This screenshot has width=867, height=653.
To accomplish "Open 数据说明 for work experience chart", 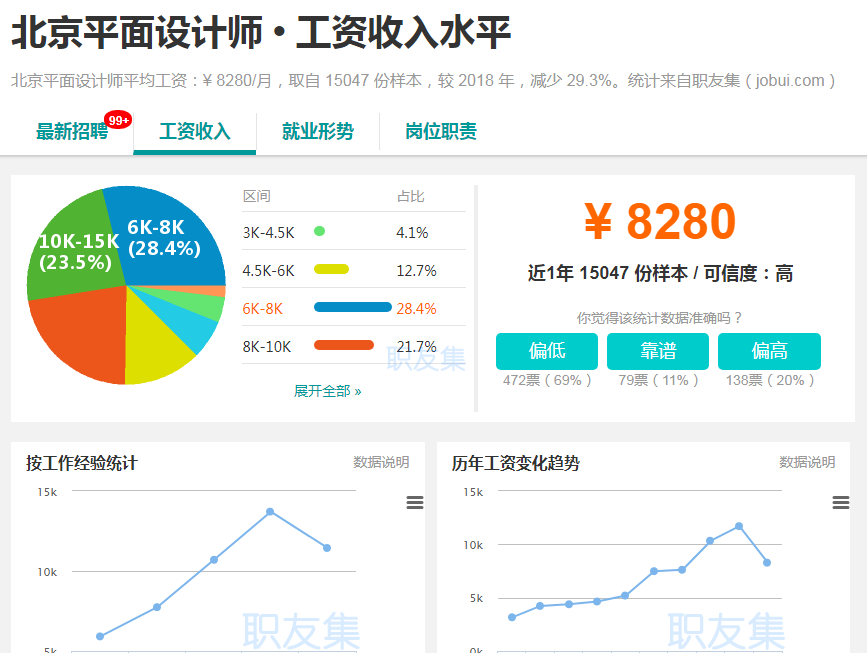I will click(381, 462).
